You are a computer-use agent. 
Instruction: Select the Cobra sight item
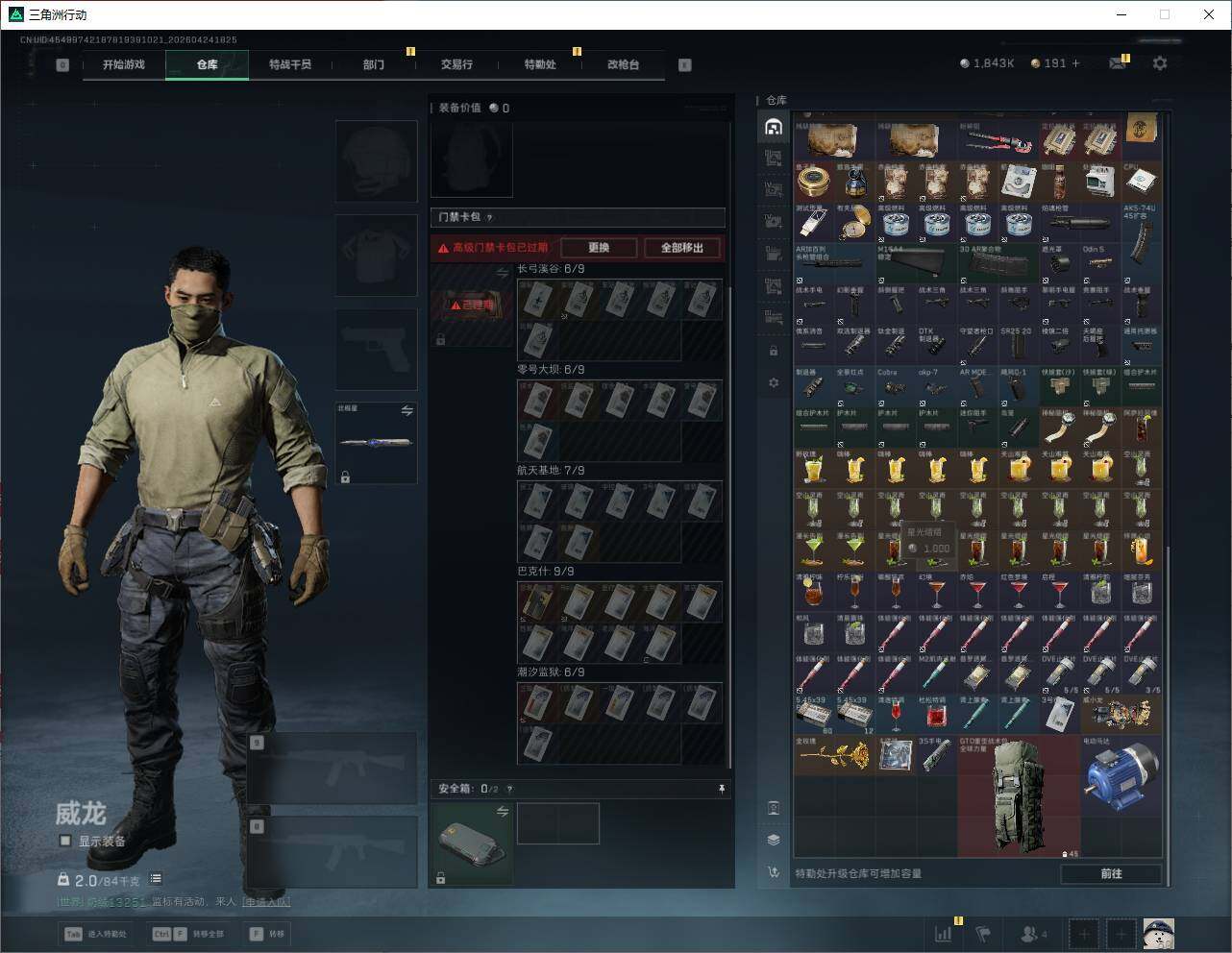tap(895, 386)
